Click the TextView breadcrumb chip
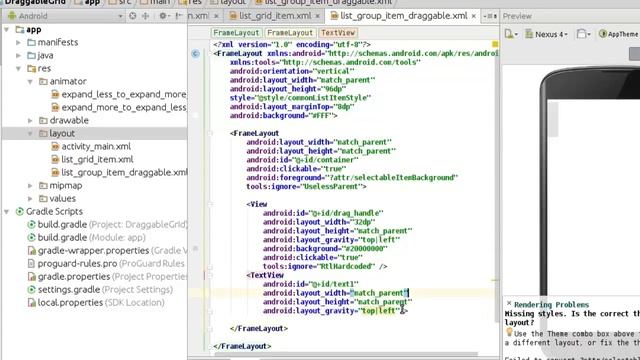The image size is (640, 360). pos(338,33)
